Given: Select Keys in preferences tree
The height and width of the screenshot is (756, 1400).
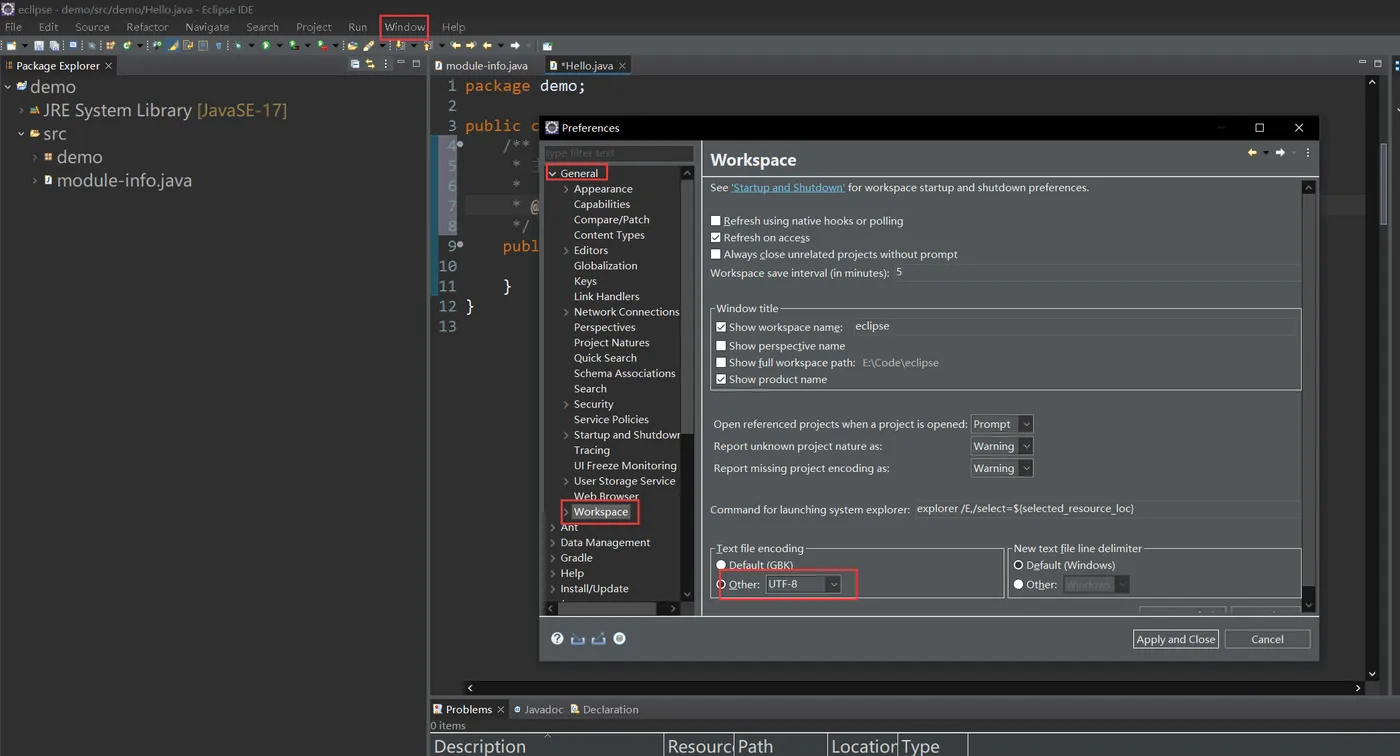Looking at the screenshot, I should pos(585,282).
